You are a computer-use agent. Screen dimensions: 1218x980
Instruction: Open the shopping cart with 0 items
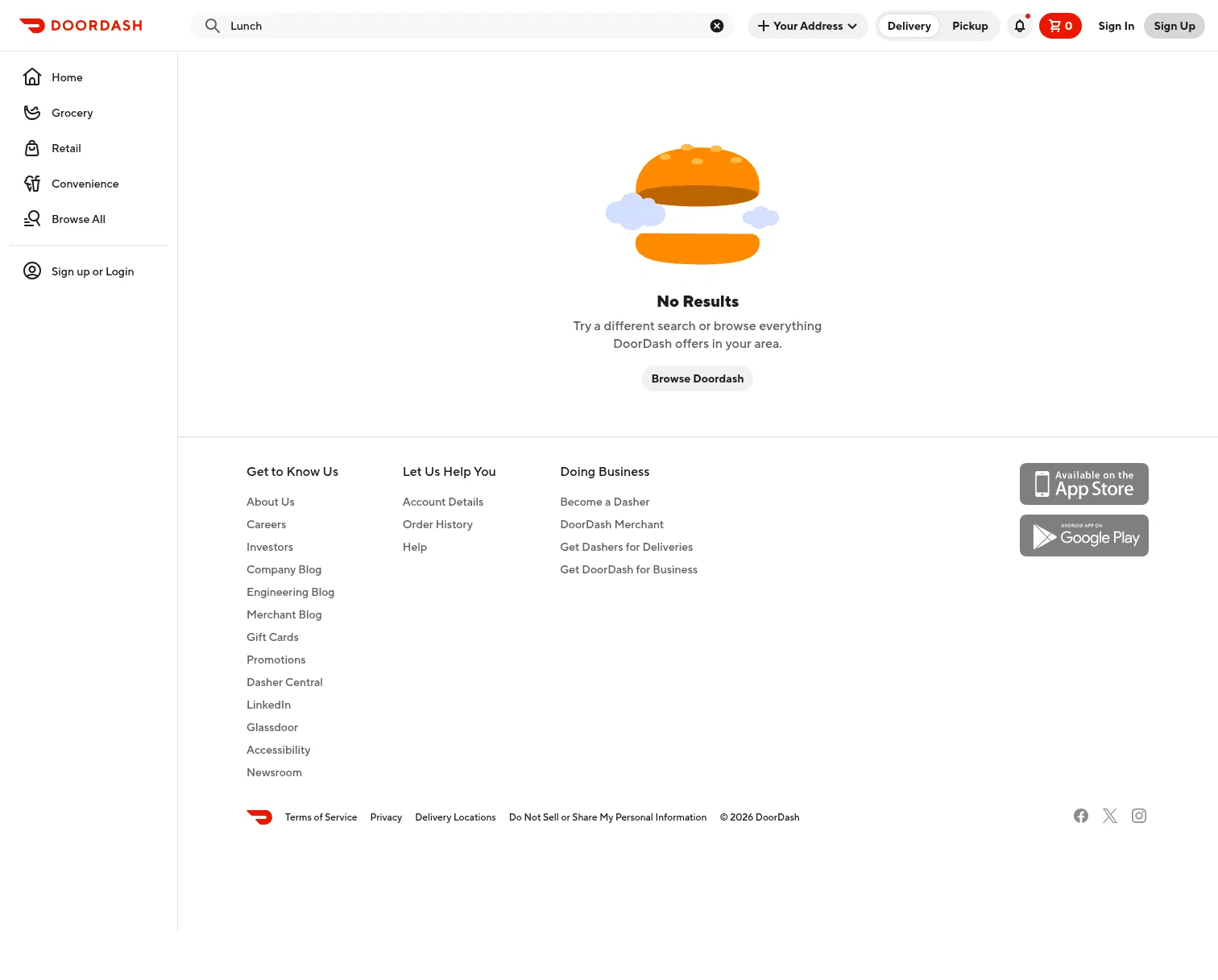1060,26
